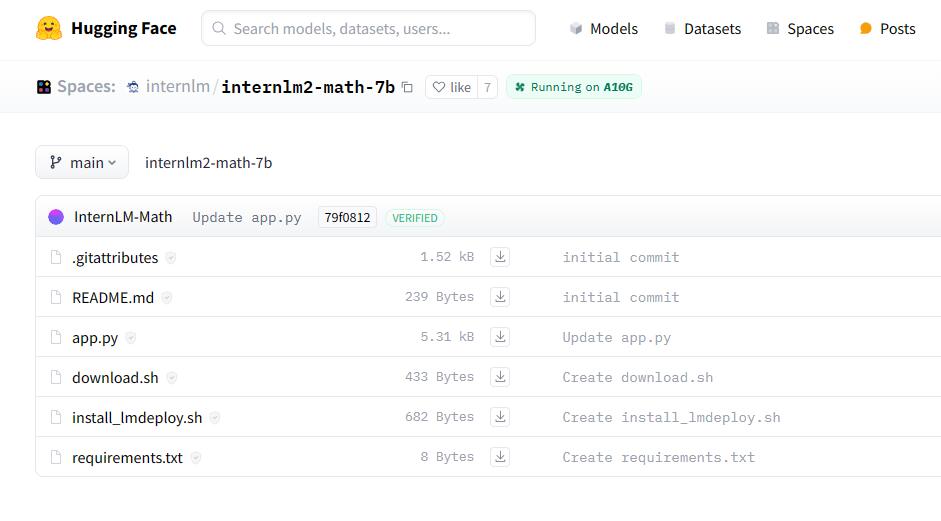
Task: Open the Create download.sh commit message
Action: (637, 378)
